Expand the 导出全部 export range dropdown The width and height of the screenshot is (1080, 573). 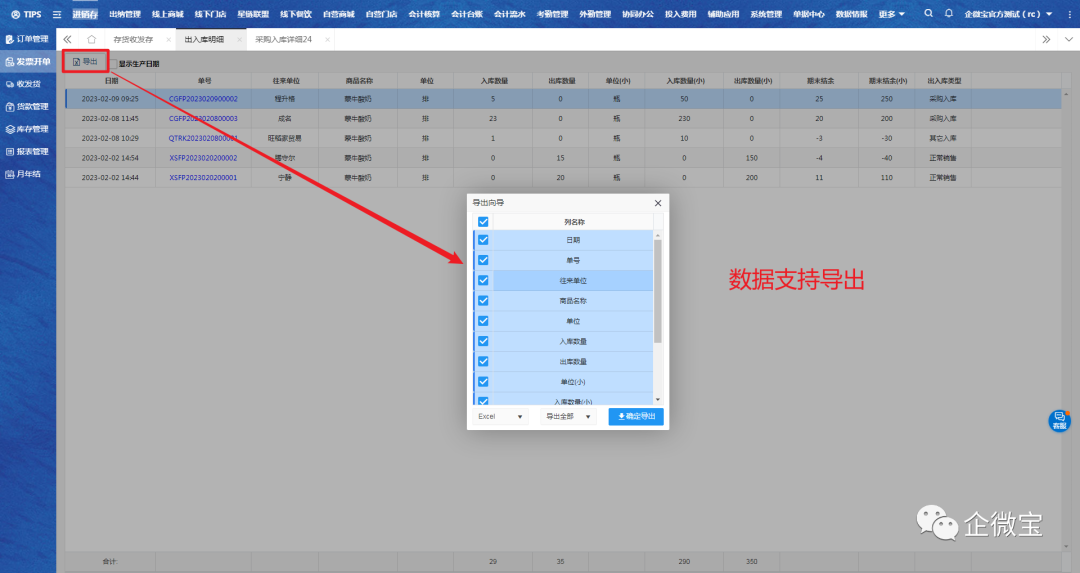tap(568, 416)
